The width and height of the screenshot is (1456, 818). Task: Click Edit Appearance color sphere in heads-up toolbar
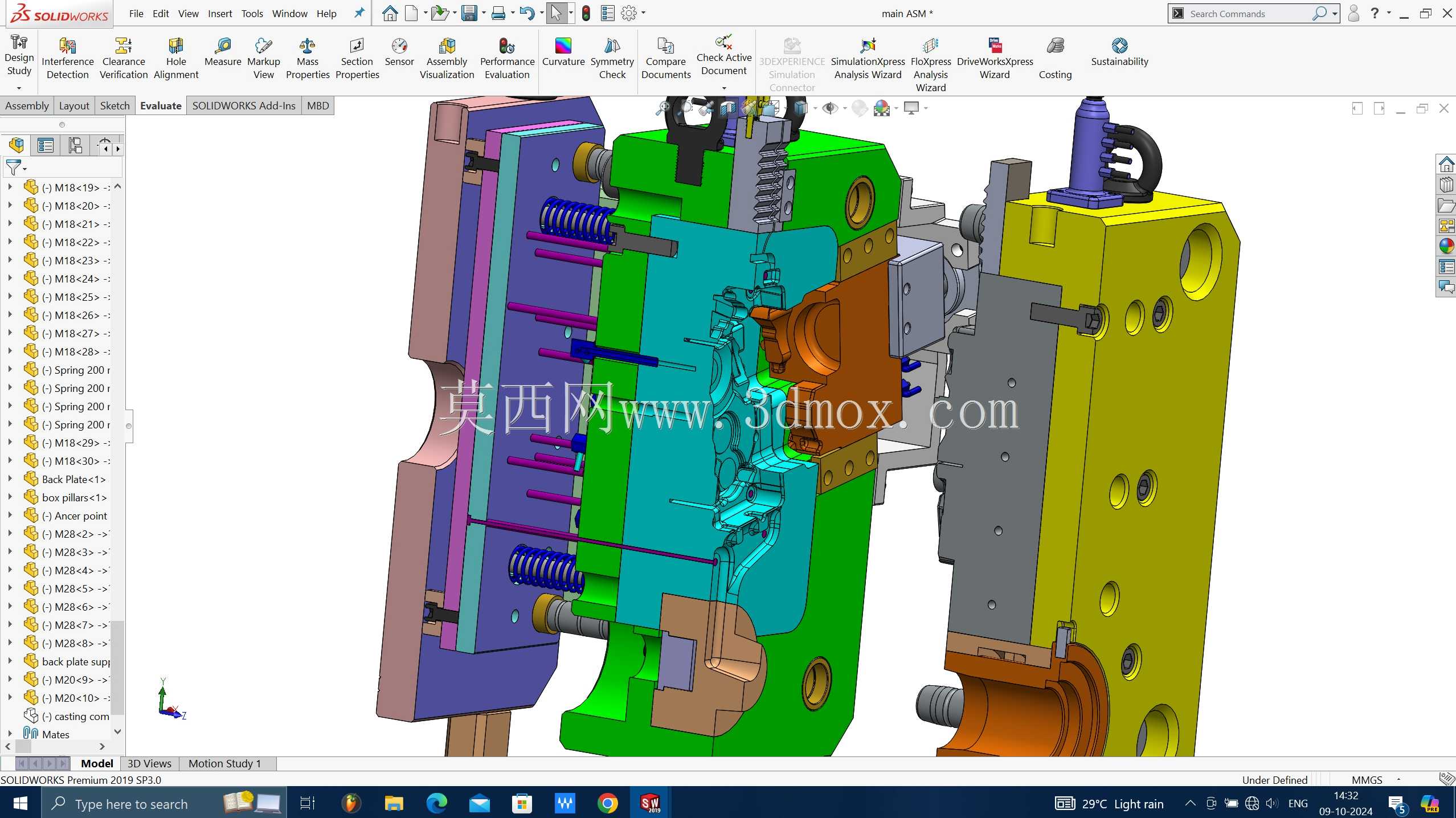(859, 108)
